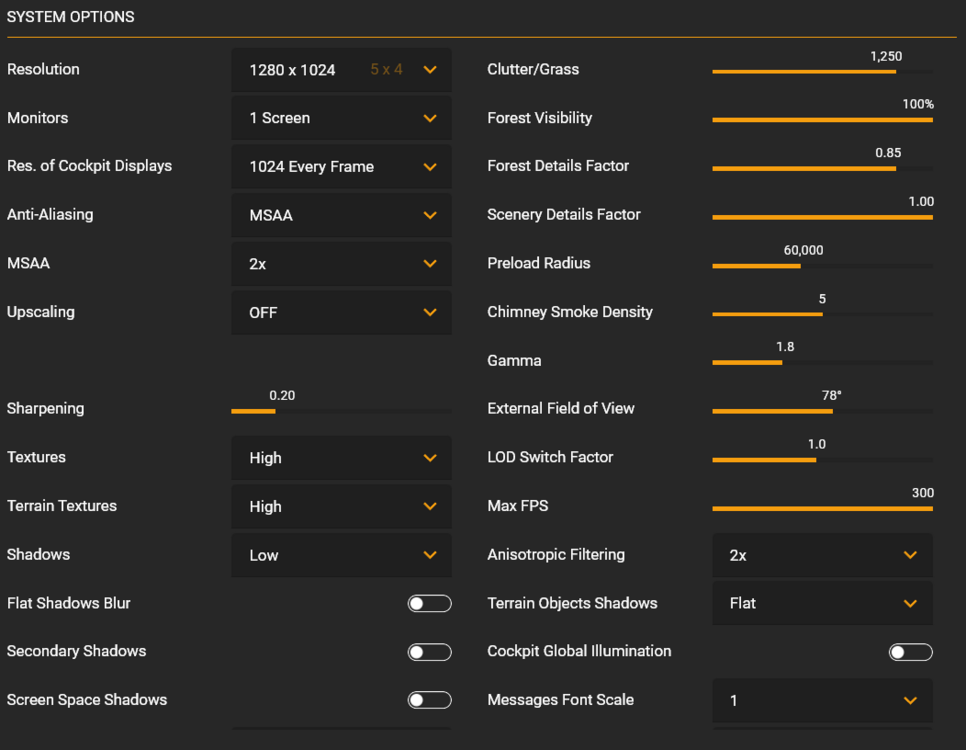Viewport: 966px width, 750px height.
Task: Expand the Monitors dropdown
Action: pyautogui.click(x=341, y=118)
